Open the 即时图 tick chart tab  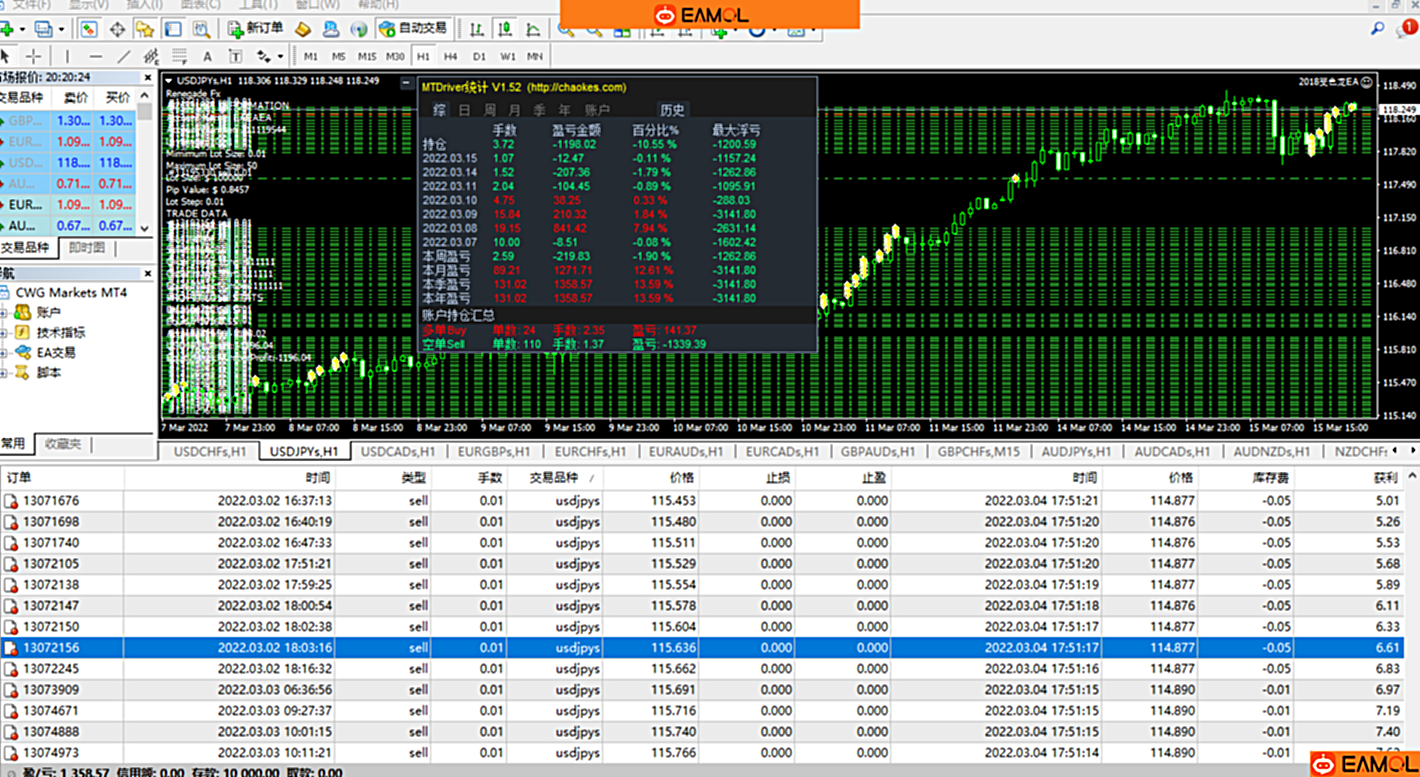pos(87,247)
